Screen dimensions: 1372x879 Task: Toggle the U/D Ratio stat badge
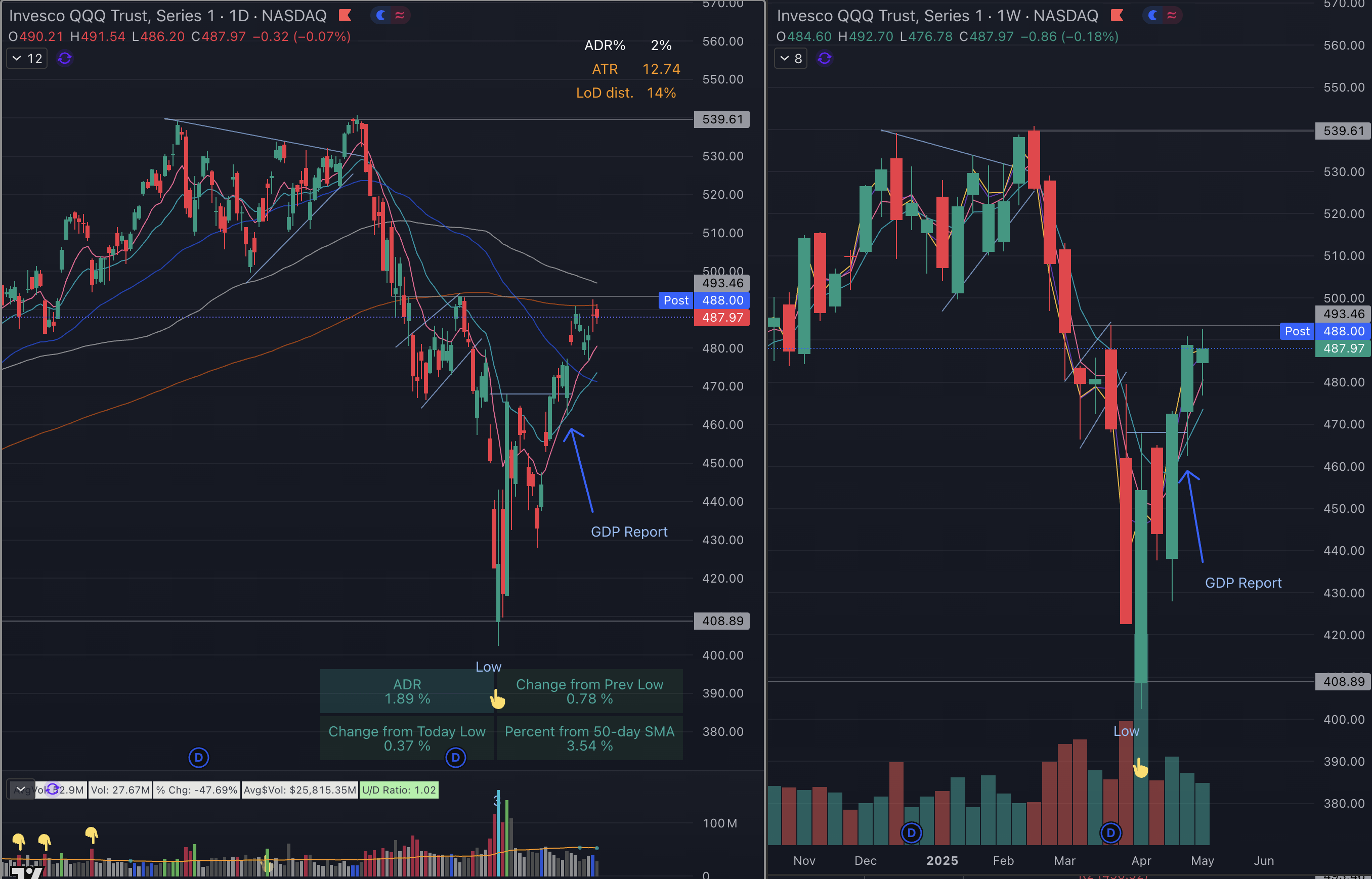click(x=399, y=789)
